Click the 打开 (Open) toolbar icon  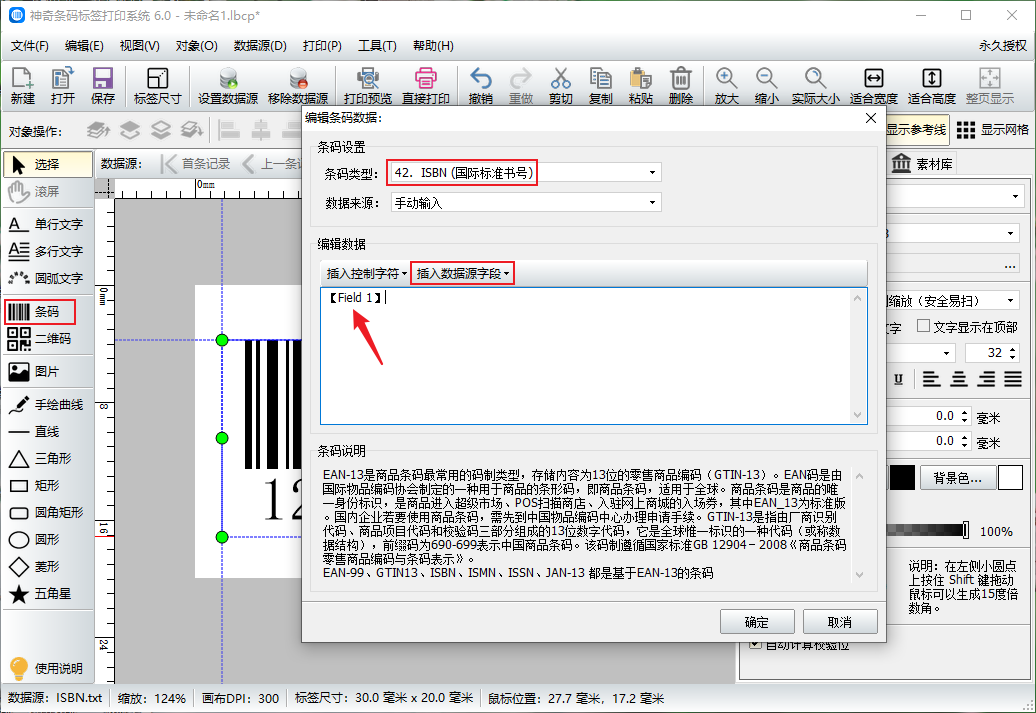[63, 86]
